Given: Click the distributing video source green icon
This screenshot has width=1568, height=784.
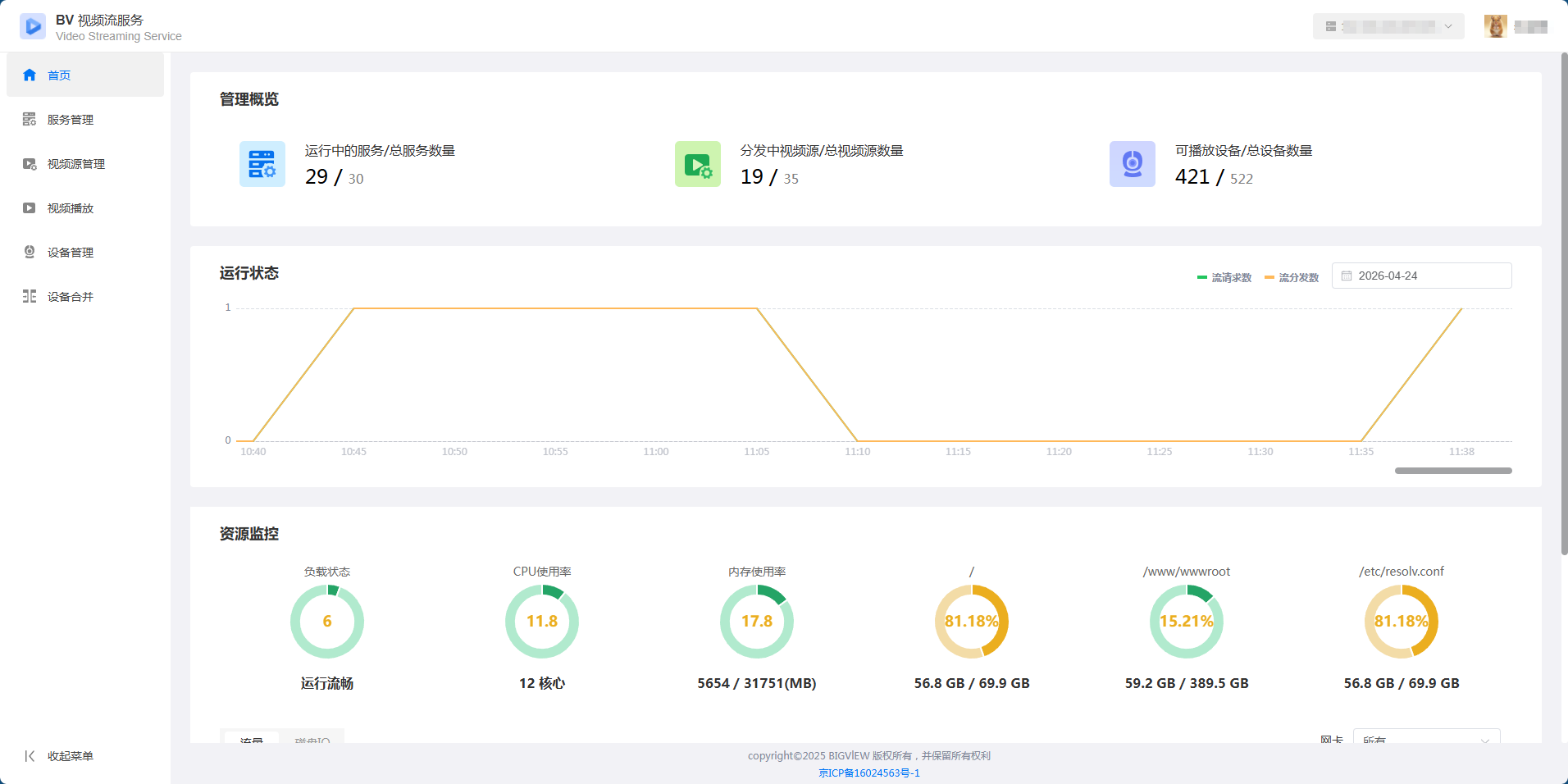Looking at the screenshot, I should click(698, 164).
